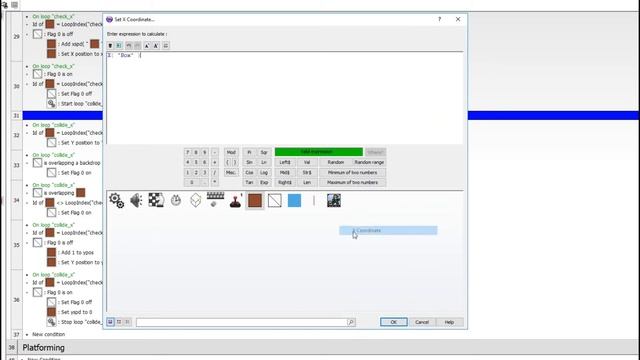This screenshot has height=360, width=640.
Task: Select the white diagonal-line object icon in dialog
Action: pyautogui.click(x=275, y=200)
